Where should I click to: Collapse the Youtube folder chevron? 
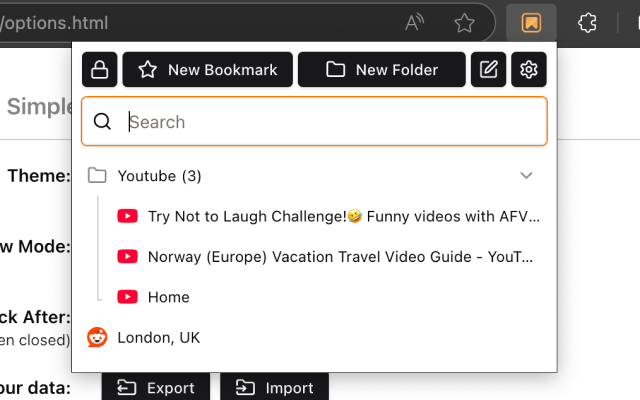pos(527,176)
